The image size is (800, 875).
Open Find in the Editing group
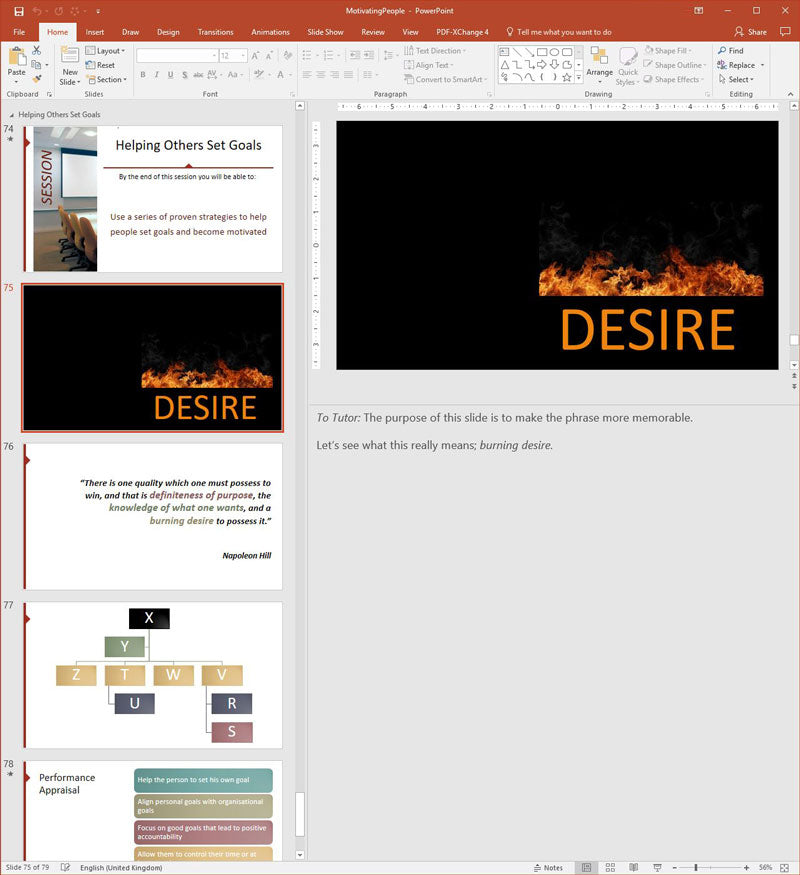click(x=731, y=51)
